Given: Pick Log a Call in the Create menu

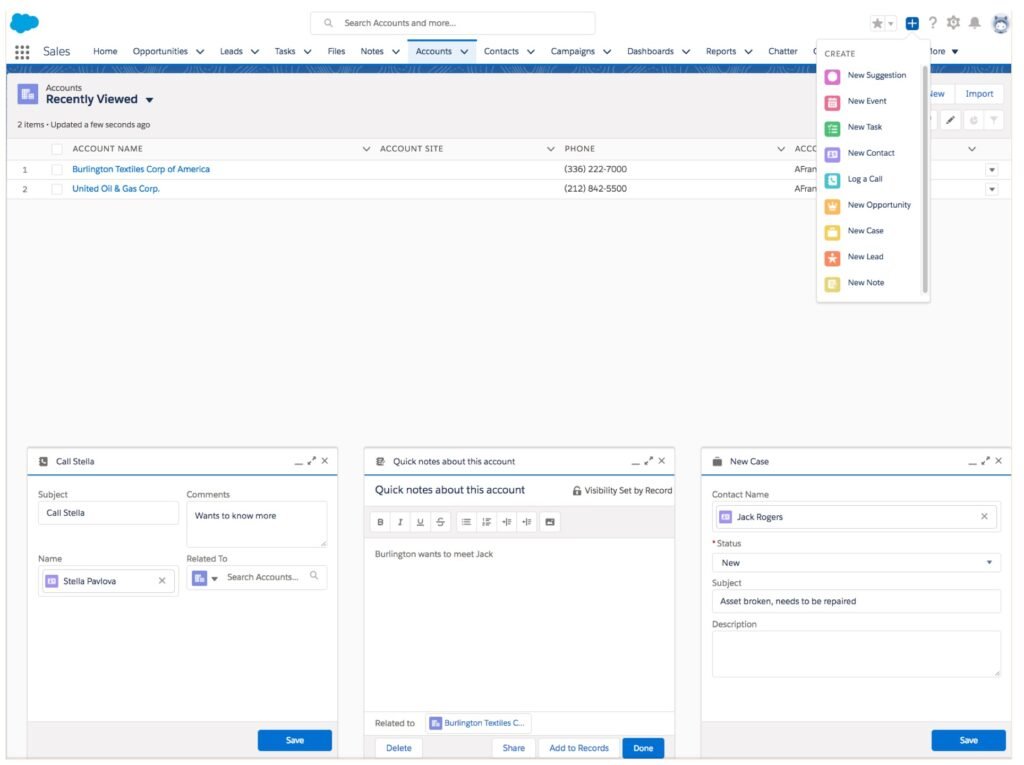Looking at the screenshot, I should click(x=865, y=179).
